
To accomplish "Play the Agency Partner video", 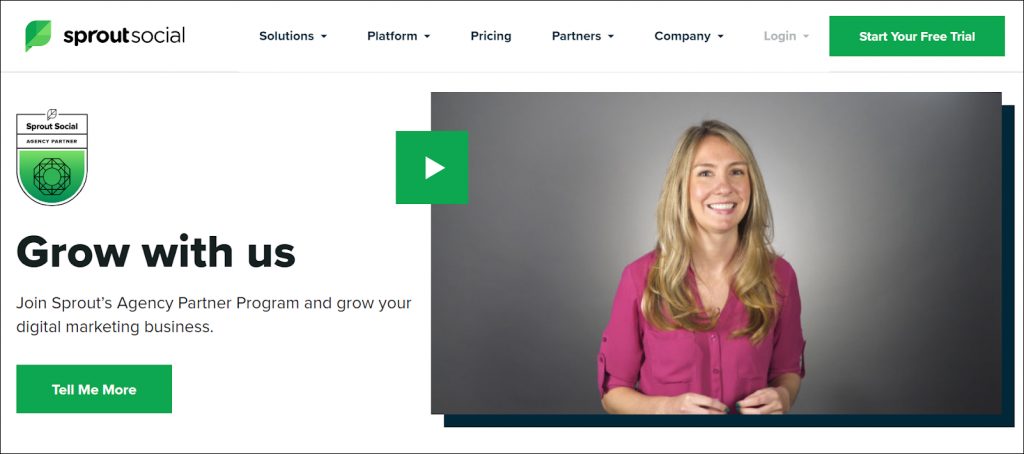I will tap(432, 168).
